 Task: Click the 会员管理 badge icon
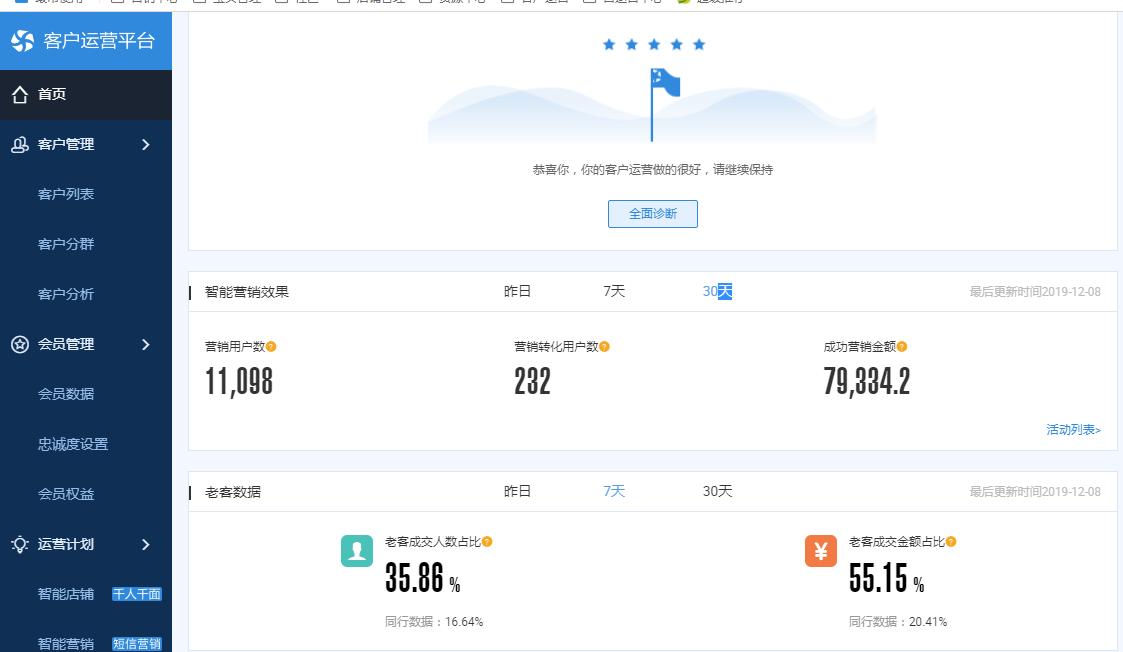22,344
